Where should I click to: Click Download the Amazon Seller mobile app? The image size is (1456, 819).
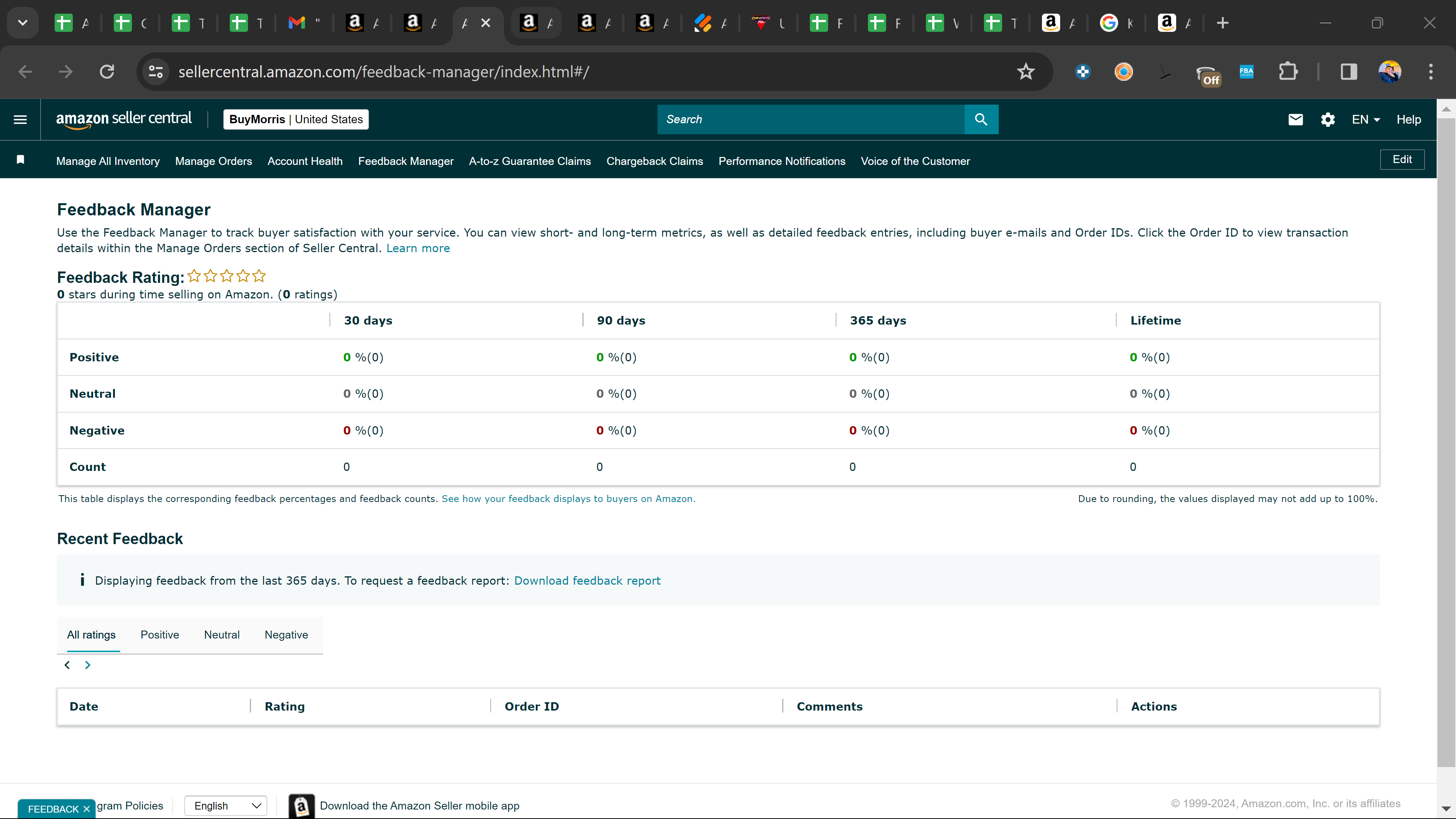tap(419, 805)
